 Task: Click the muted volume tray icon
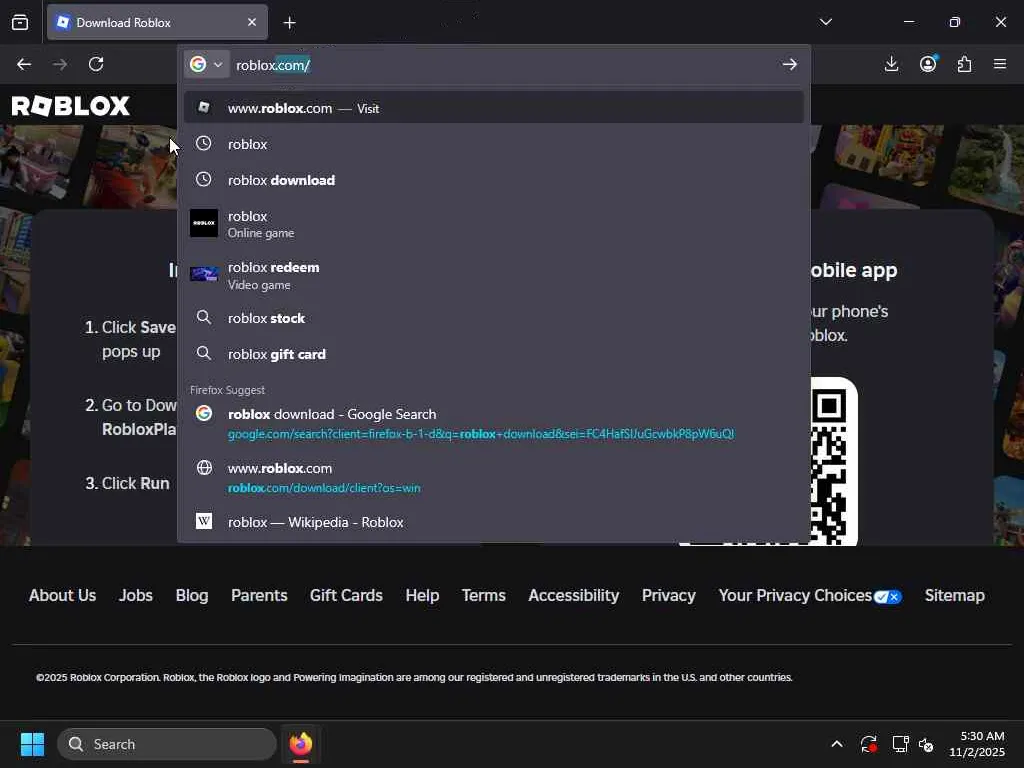tap(926, 744)
